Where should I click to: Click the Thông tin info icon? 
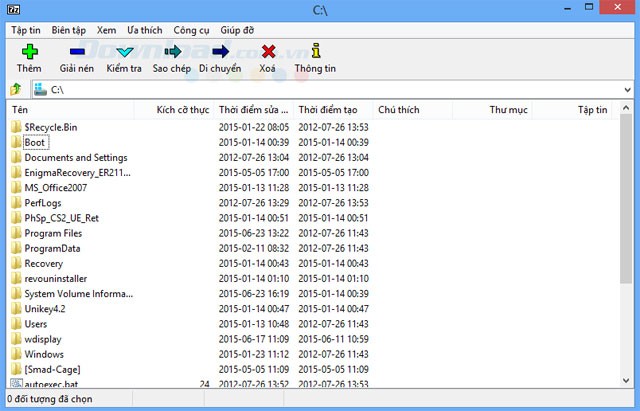pyautogui.click(x=316, y=51)
